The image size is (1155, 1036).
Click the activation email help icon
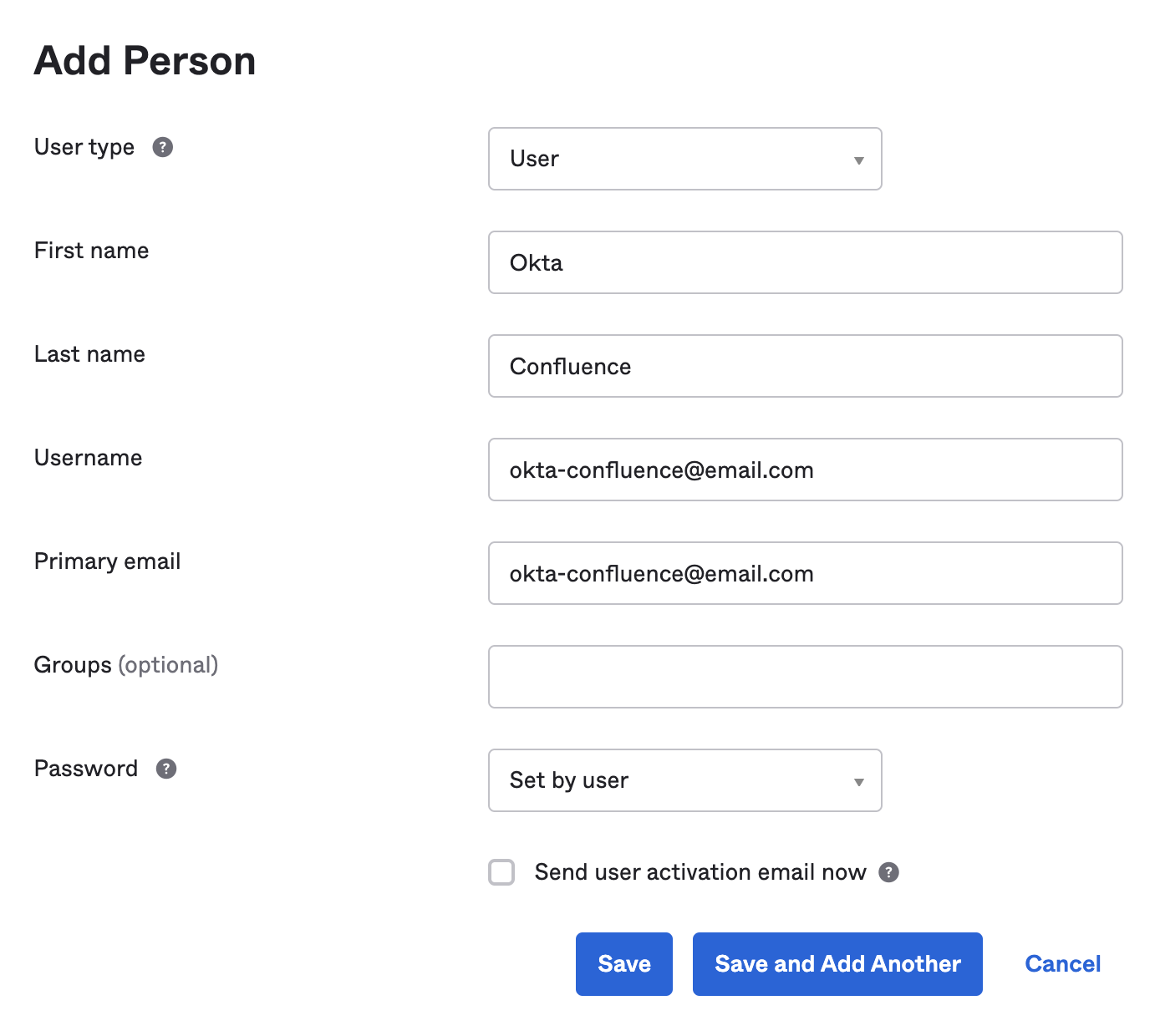[889, 872]
